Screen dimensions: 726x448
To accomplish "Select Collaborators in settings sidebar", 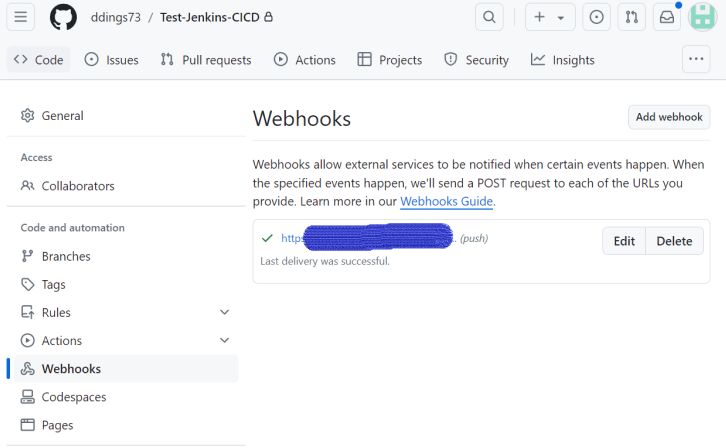I will pos(126,186).
